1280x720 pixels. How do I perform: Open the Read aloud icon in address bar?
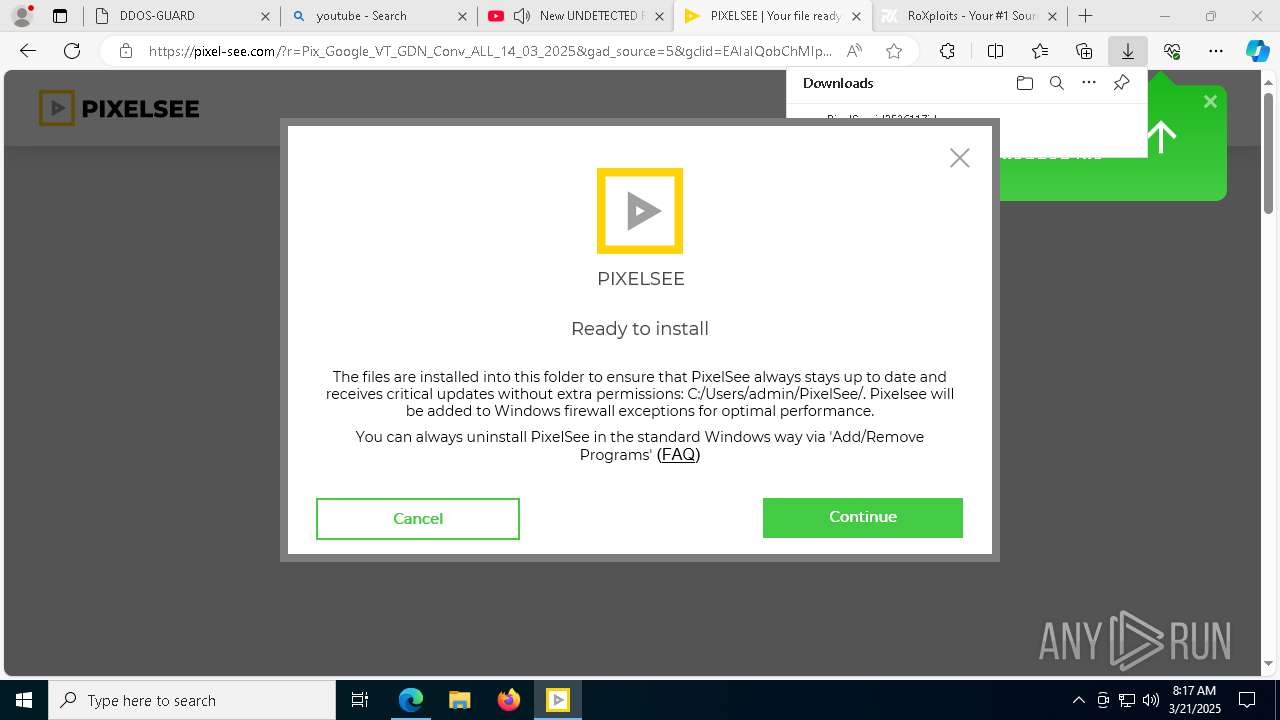pyautogui.click(x=854, y=51)
